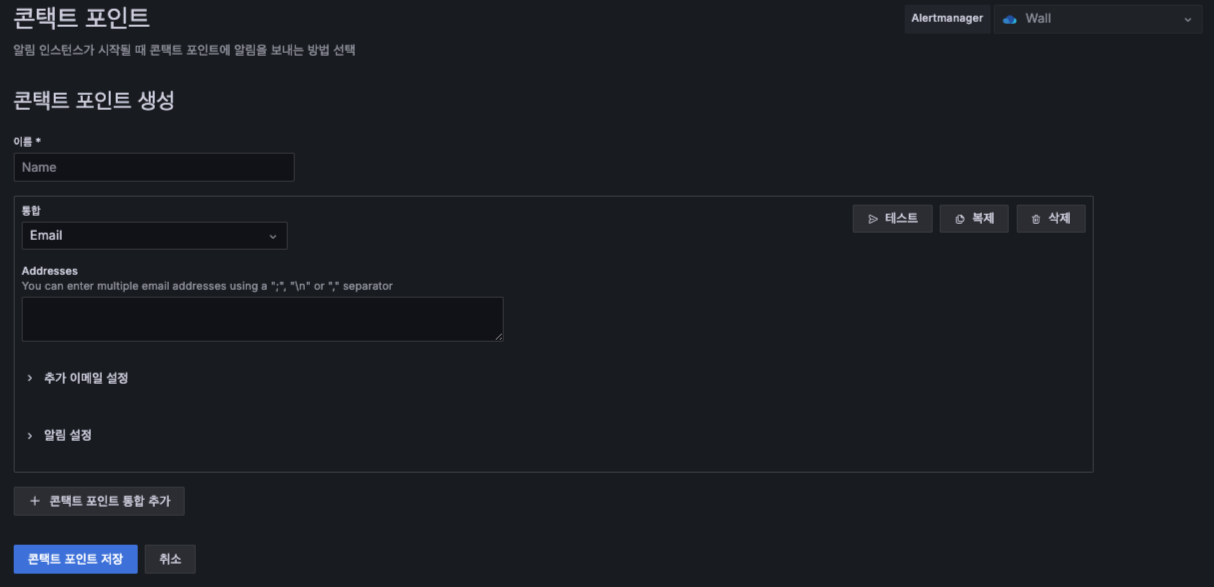Click the down arrow in Email dropdown
Image resolution: width=1214 pixels, height=587 pixels.
pyautogui.click(x=273, y=236)
